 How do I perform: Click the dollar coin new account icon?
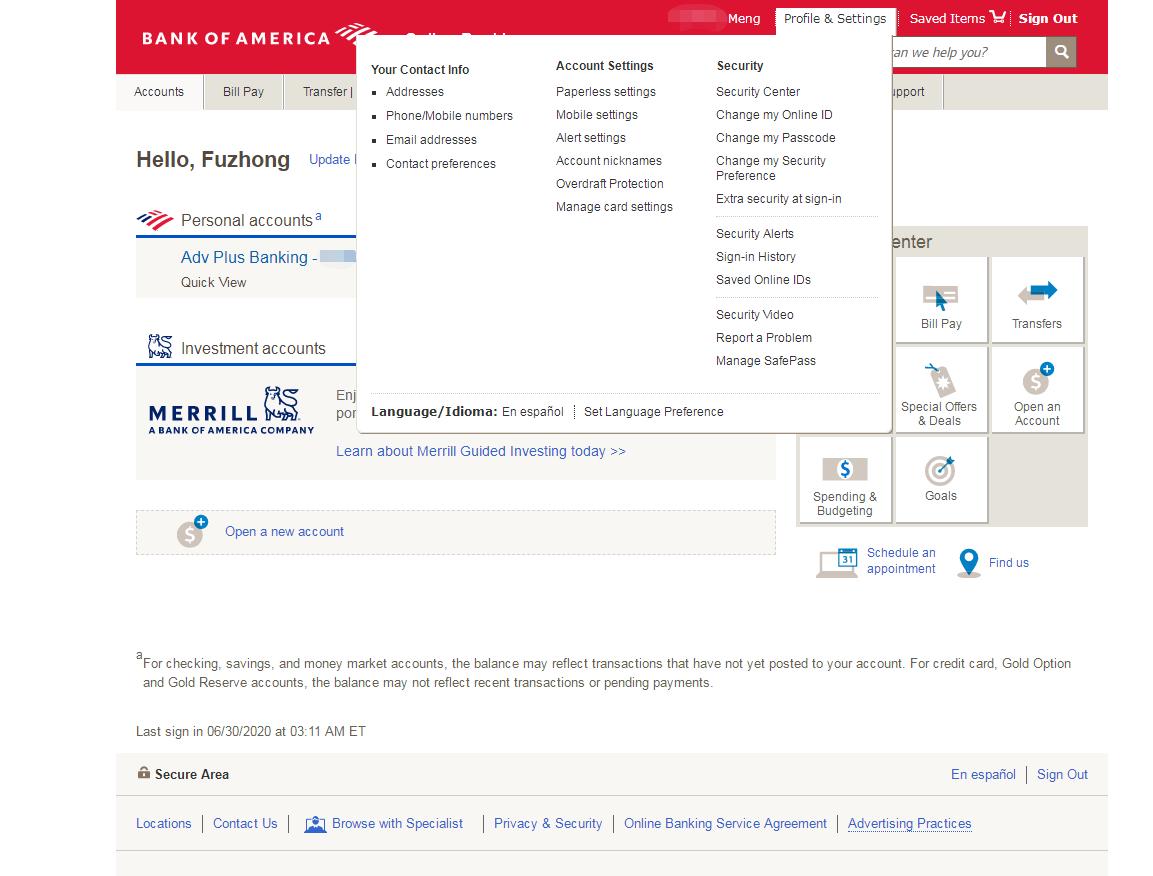(192, 532)
